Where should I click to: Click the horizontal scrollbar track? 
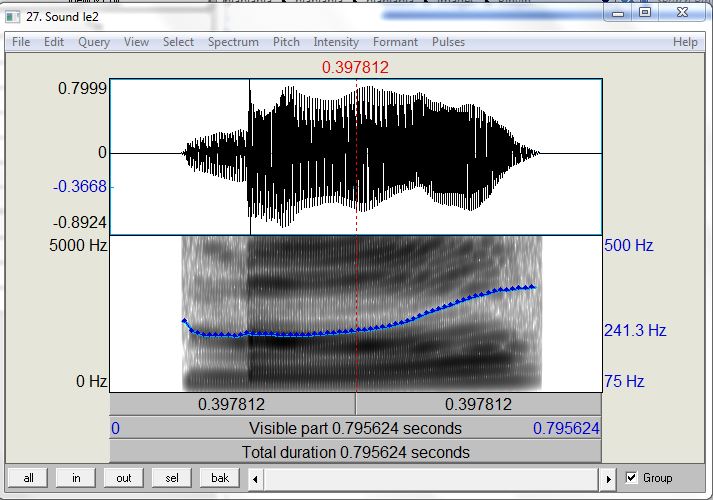[432, 479]
